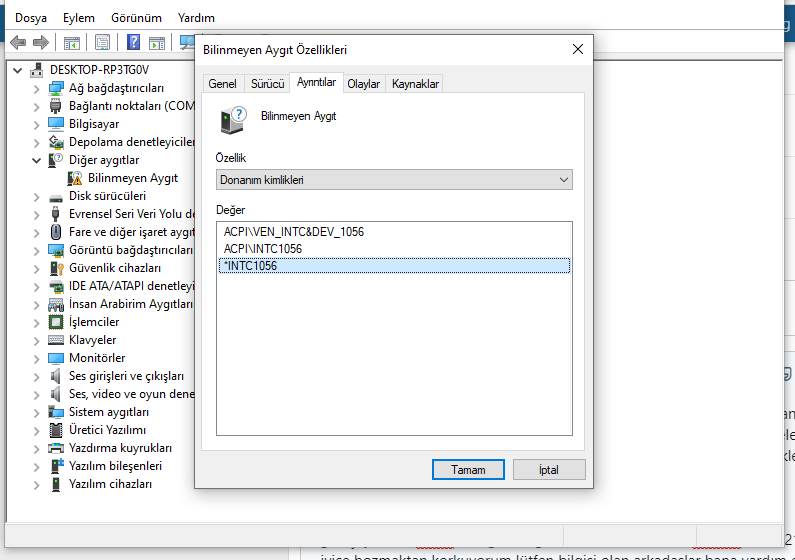
Task: Click the Back arrow toolbar icon
Action: (18, 43)
